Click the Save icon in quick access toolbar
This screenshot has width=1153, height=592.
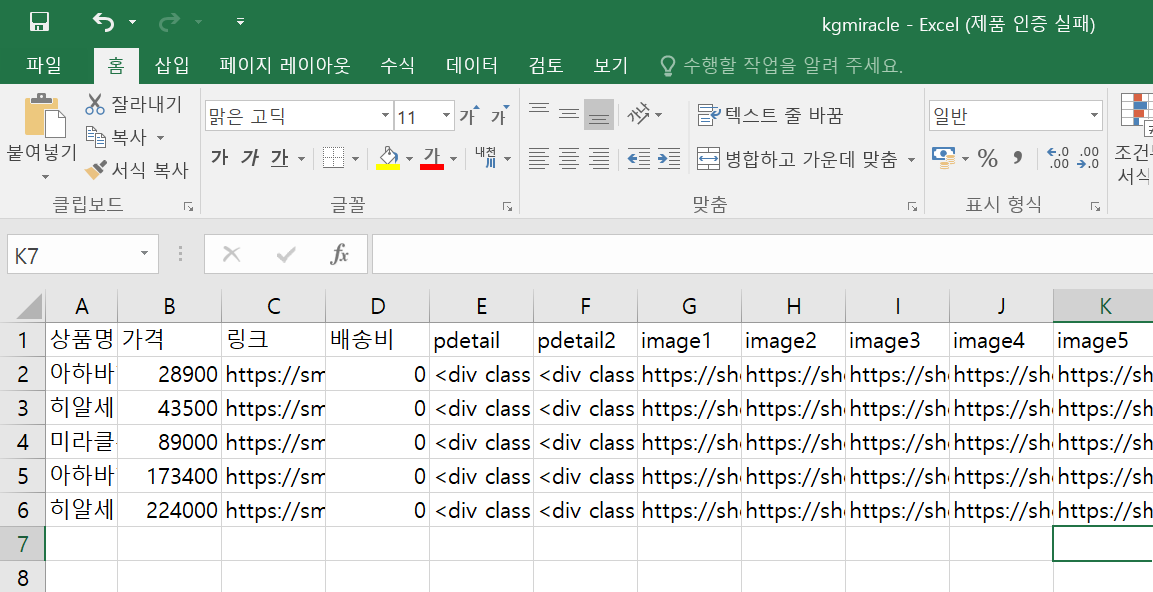40,22
